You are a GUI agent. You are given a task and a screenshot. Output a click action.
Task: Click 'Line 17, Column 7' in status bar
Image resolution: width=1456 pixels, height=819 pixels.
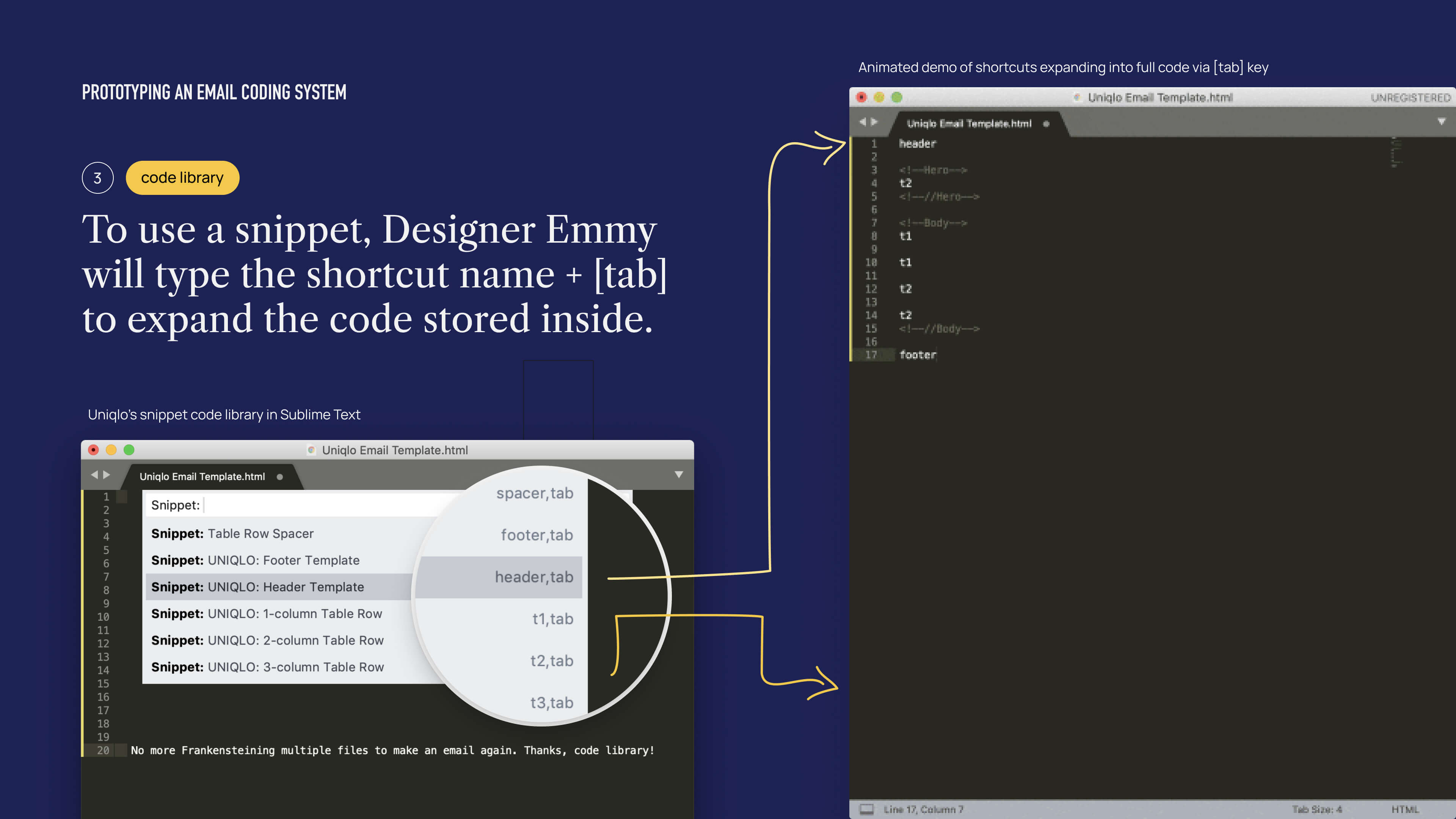click(923, 810)
